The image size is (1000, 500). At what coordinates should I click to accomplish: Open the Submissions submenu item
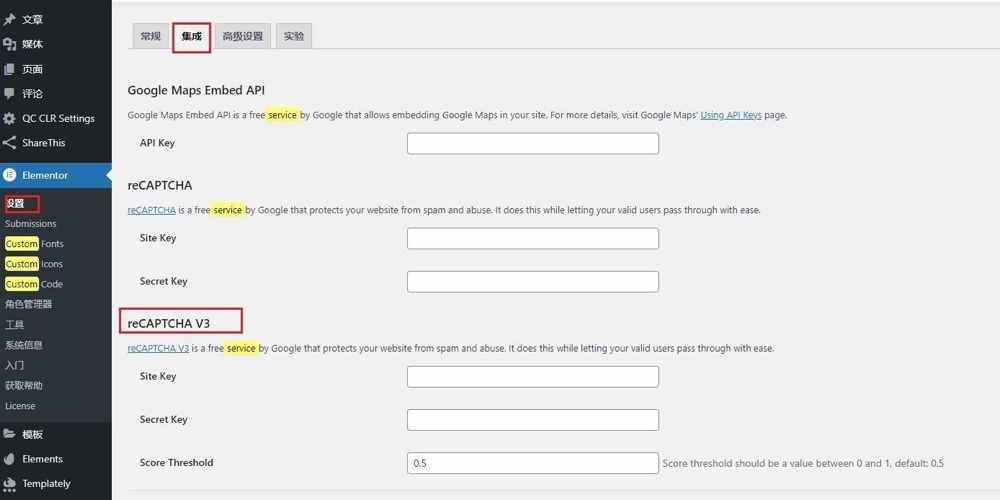31,224
